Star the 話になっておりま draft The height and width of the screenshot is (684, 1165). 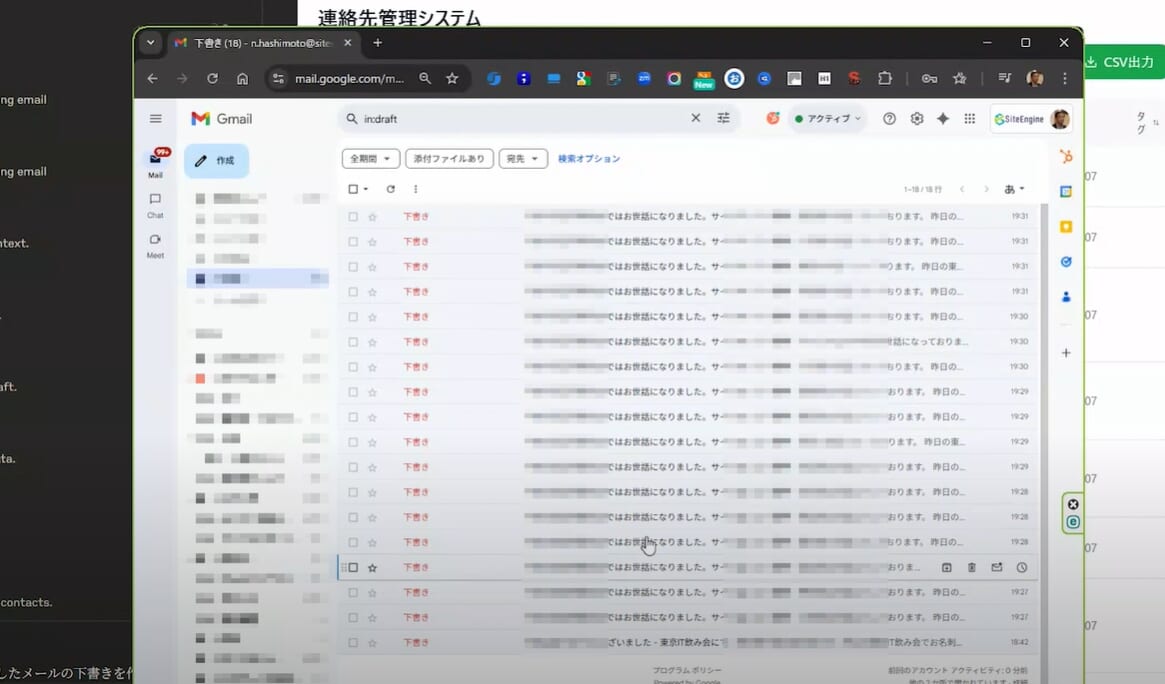click(372, 342)
